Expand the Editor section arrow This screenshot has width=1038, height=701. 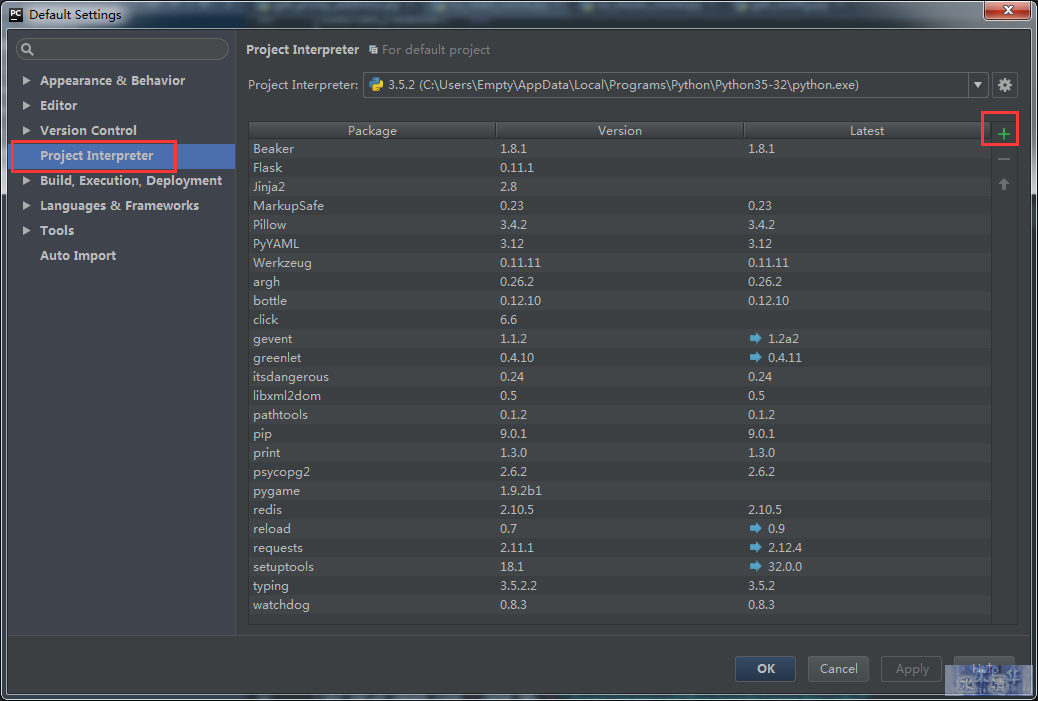26,105
